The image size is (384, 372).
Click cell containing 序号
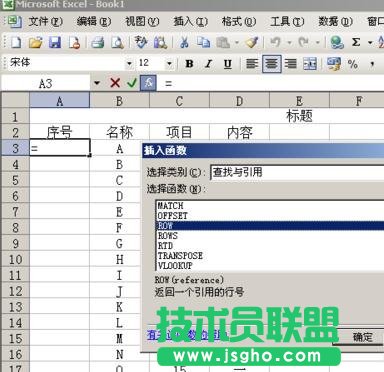(x=59, y=132)
